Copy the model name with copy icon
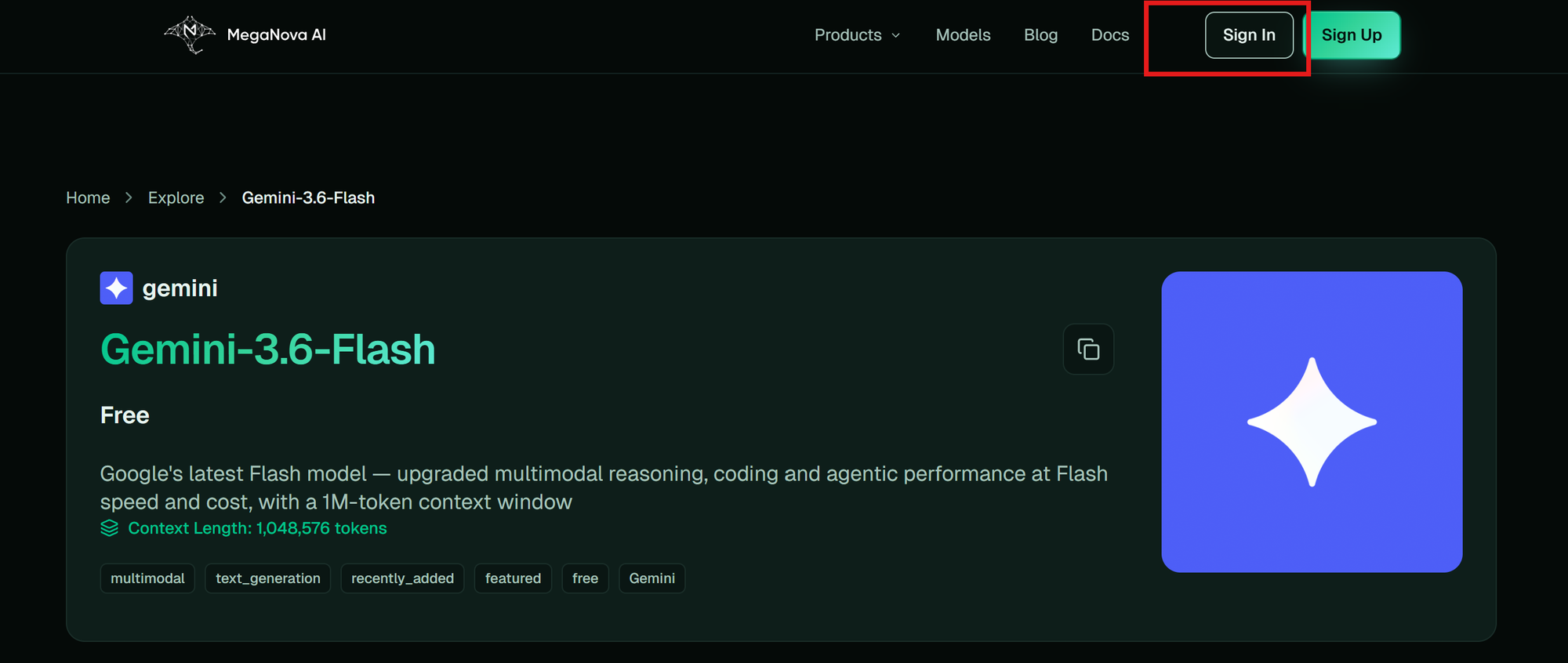Screen dimensions: 1568x663 [x=1088, y=349]
